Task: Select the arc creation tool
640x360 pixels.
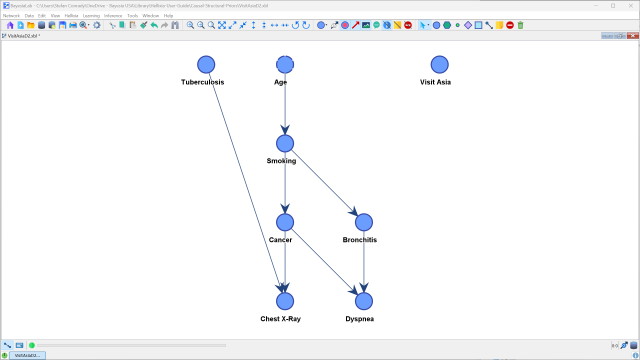Action: (489, 25)
